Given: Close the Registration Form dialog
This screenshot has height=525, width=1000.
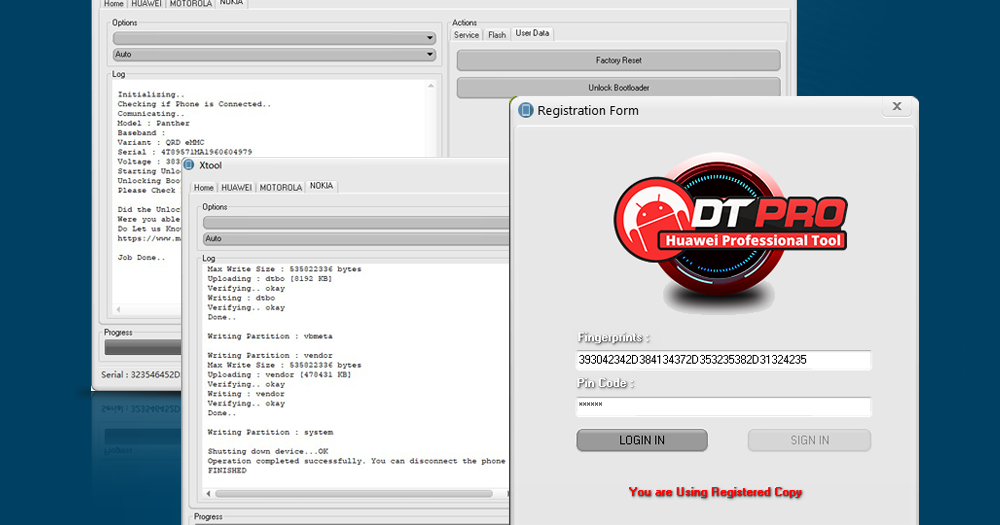Looking at the screenshot, I should tap(897, 107).
